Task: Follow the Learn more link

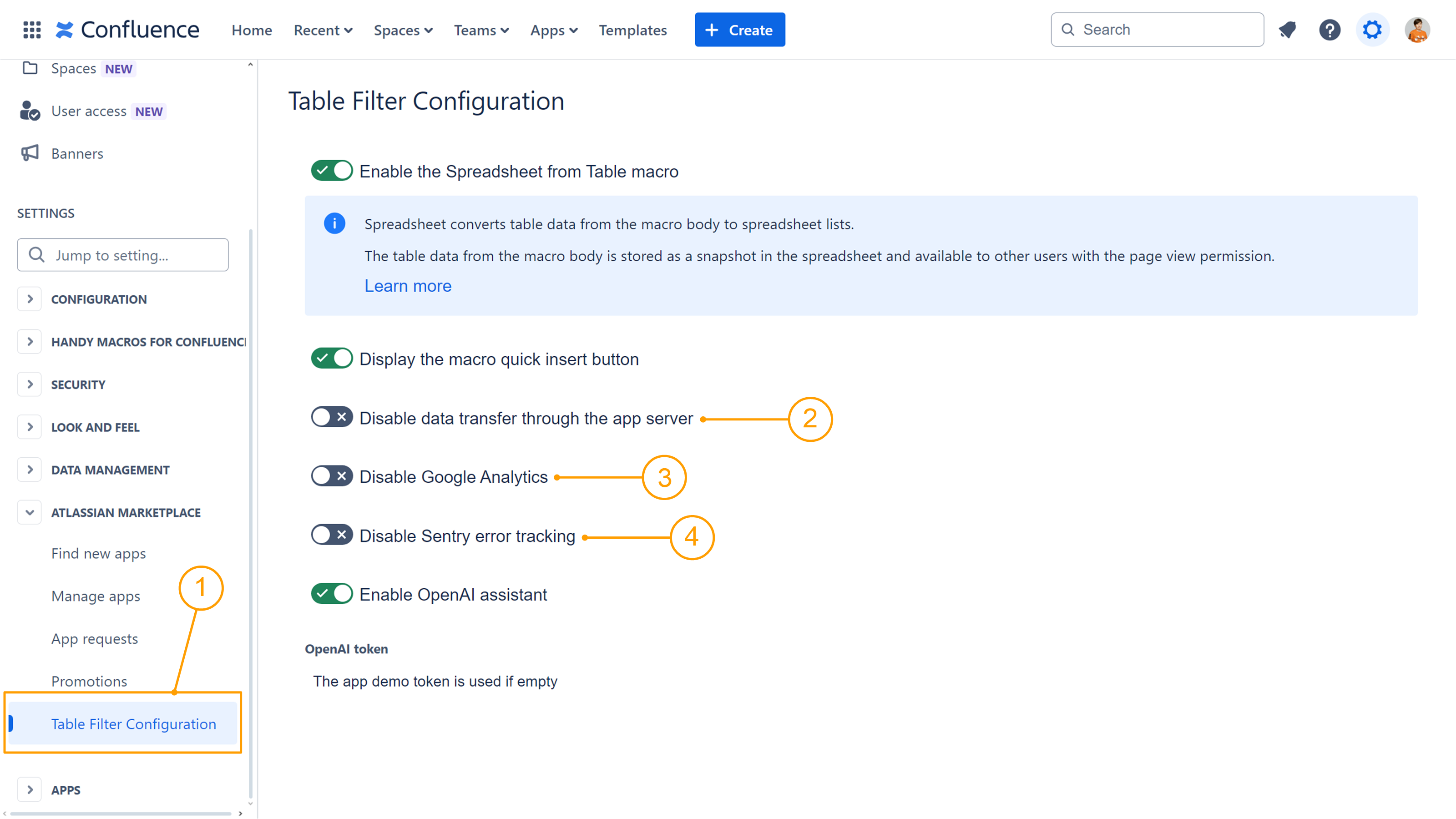Action: [408, 285]
